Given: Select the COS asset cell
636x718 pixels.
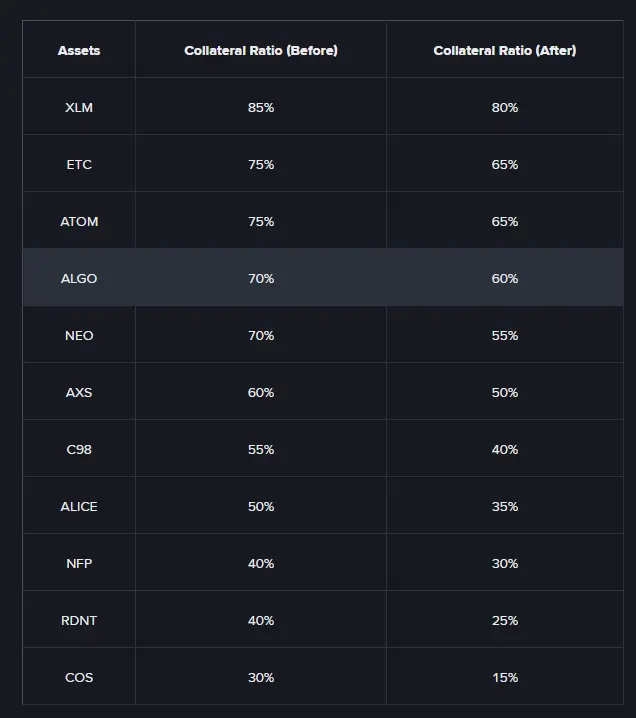Looking at the screenshot, I should click(x=79, y=677).
